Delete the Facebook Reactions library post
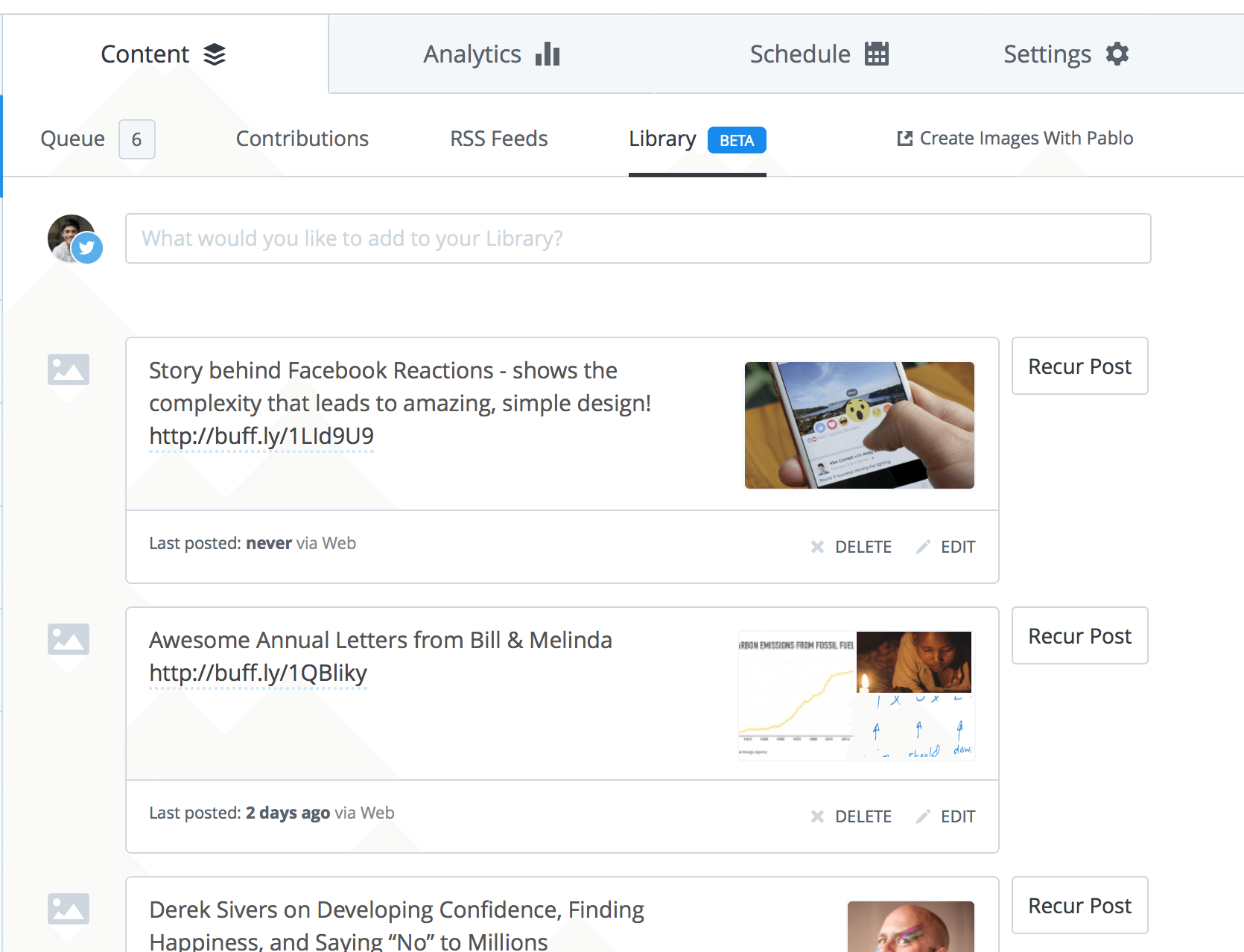Viewport: 1244px width, 952px height. click(x=851, y=547)
